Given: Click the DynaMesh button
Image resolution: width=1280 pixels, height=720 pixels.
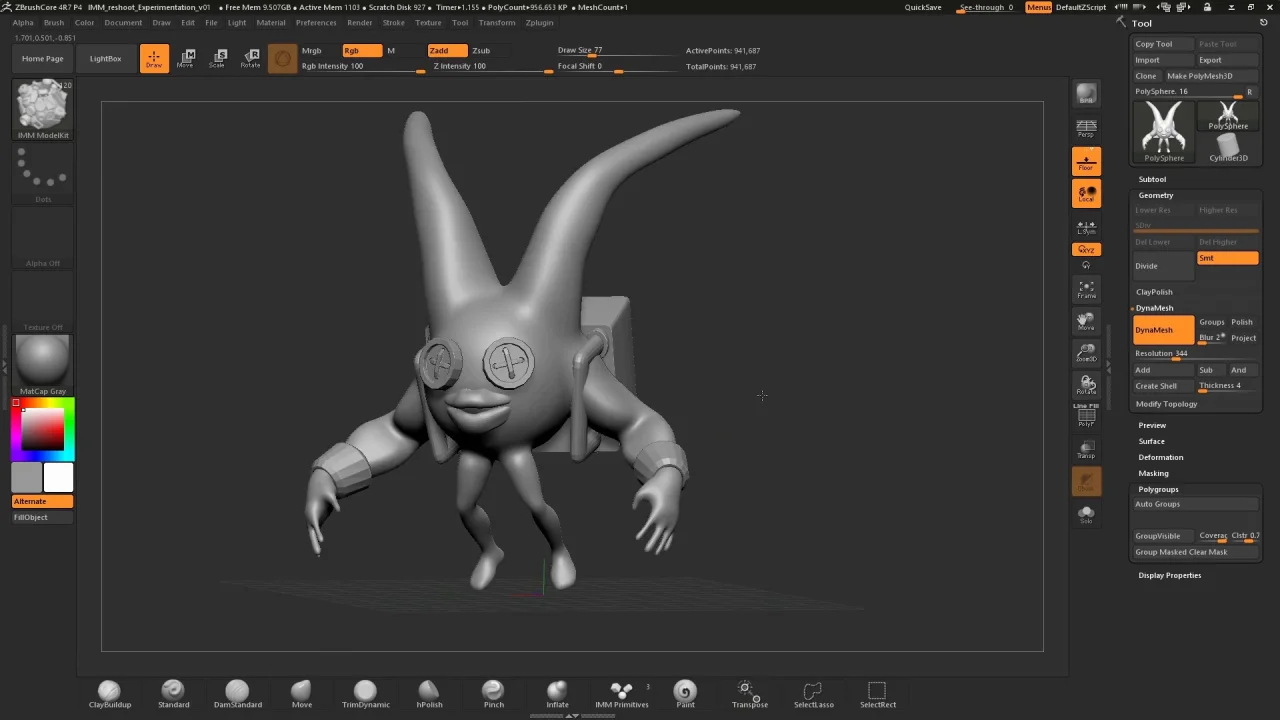Looking at the screenshot, I should point(1163,330).
